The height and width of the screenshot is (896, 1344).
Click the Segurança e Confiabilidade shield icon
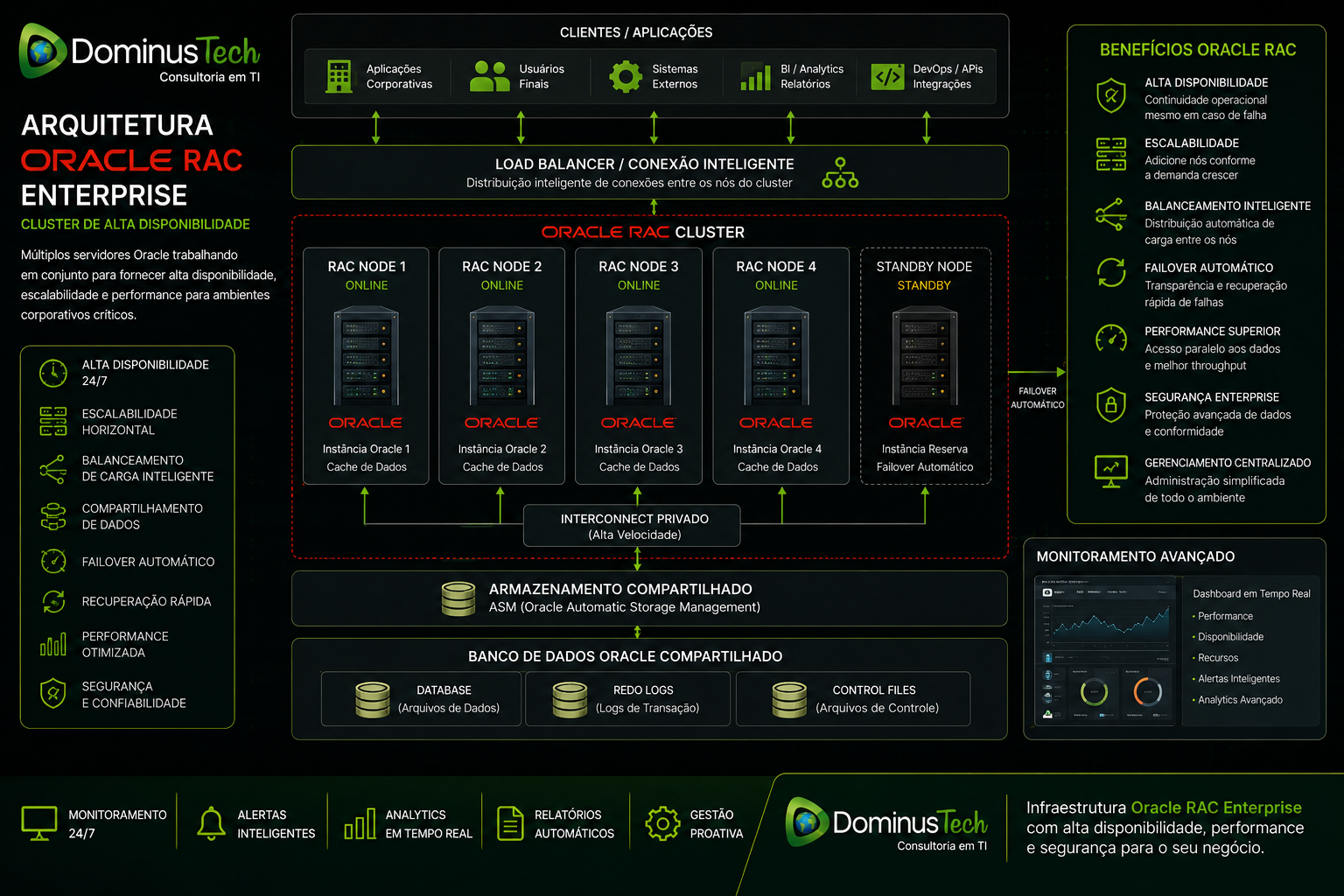tap(53, 694)
